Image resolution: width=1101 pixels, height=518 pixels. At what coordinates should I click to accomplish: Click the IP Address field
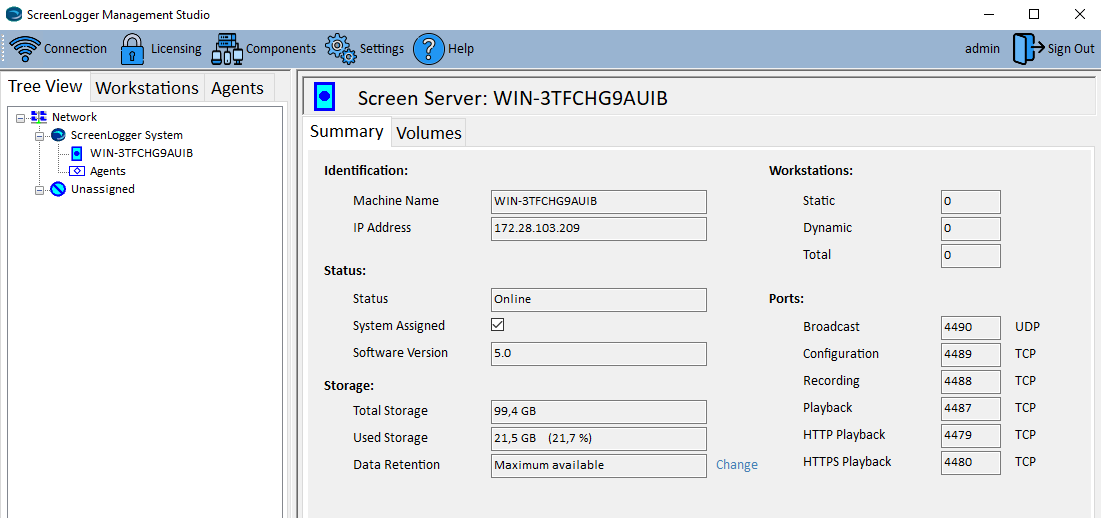tap(598, 228)
